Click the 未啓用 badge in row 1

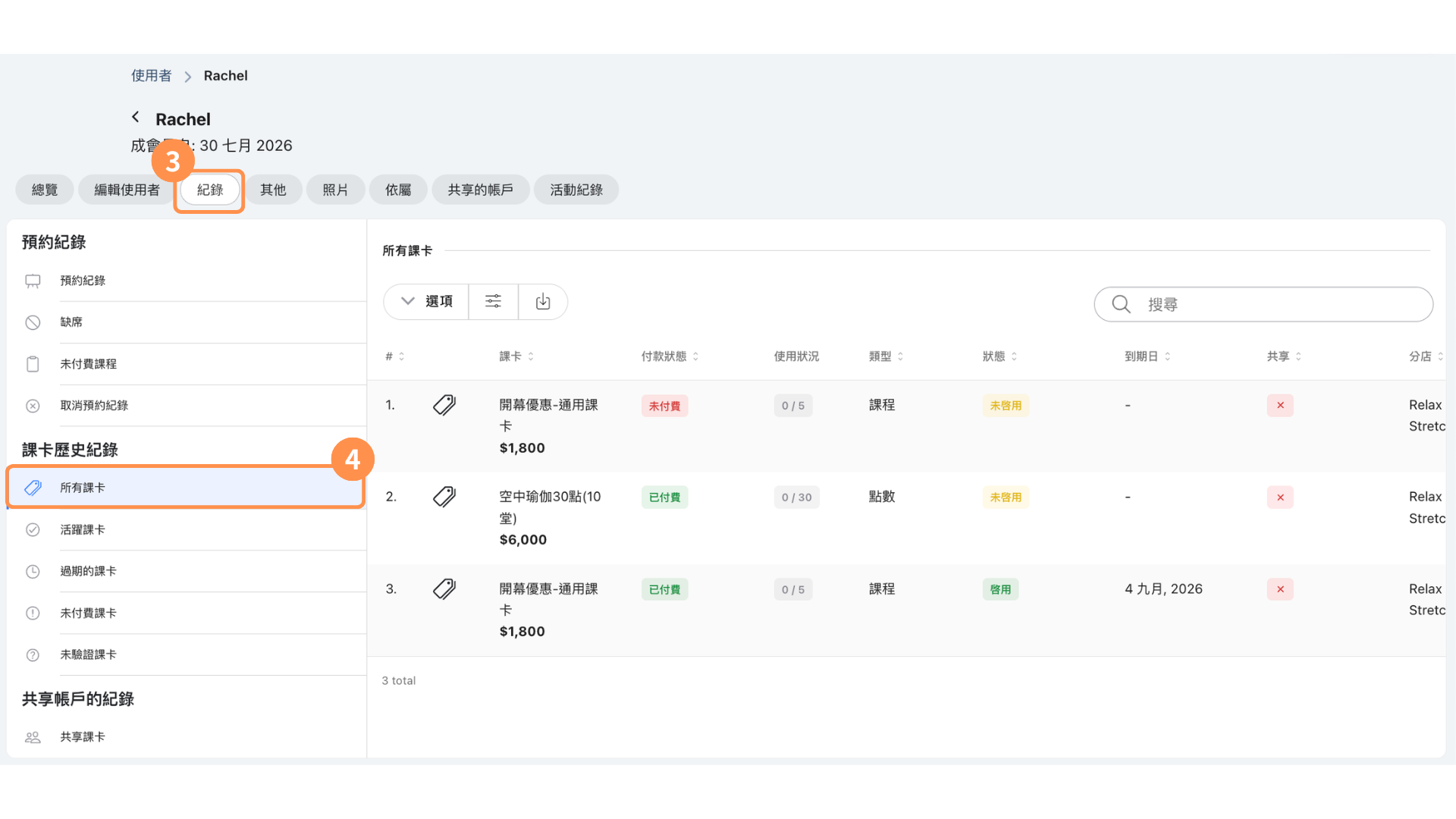point(1006,406)
